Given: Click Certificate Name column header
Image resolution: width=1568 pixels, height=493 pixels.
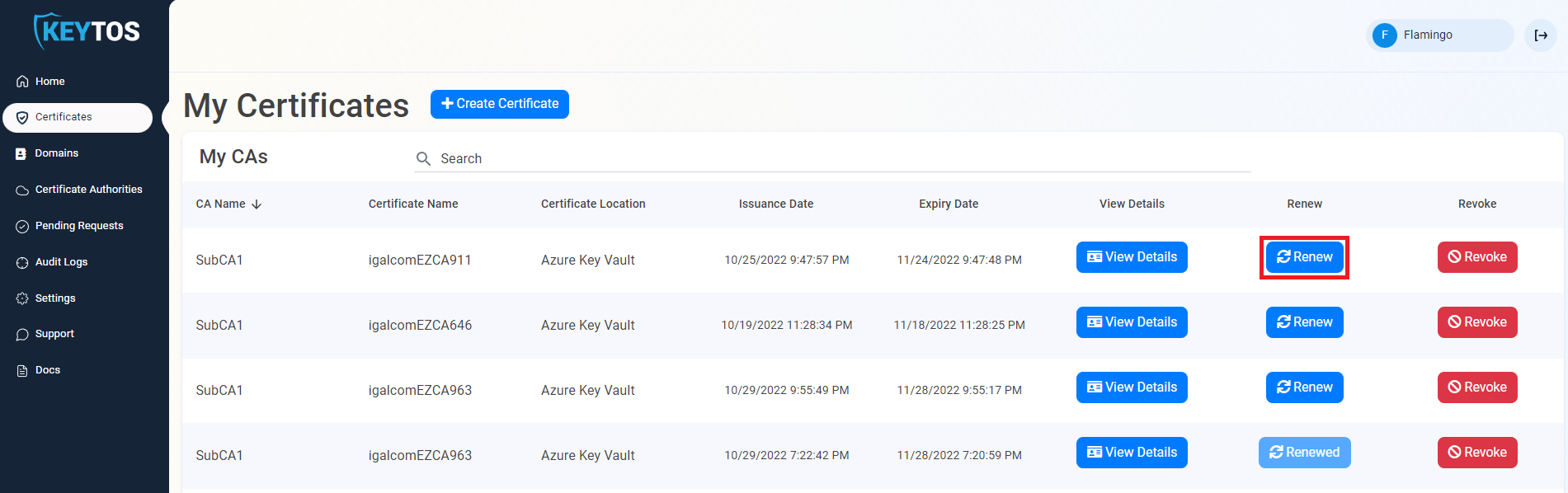Looking at the screenshot, I should pyautogui.click(x=413, y=204).
